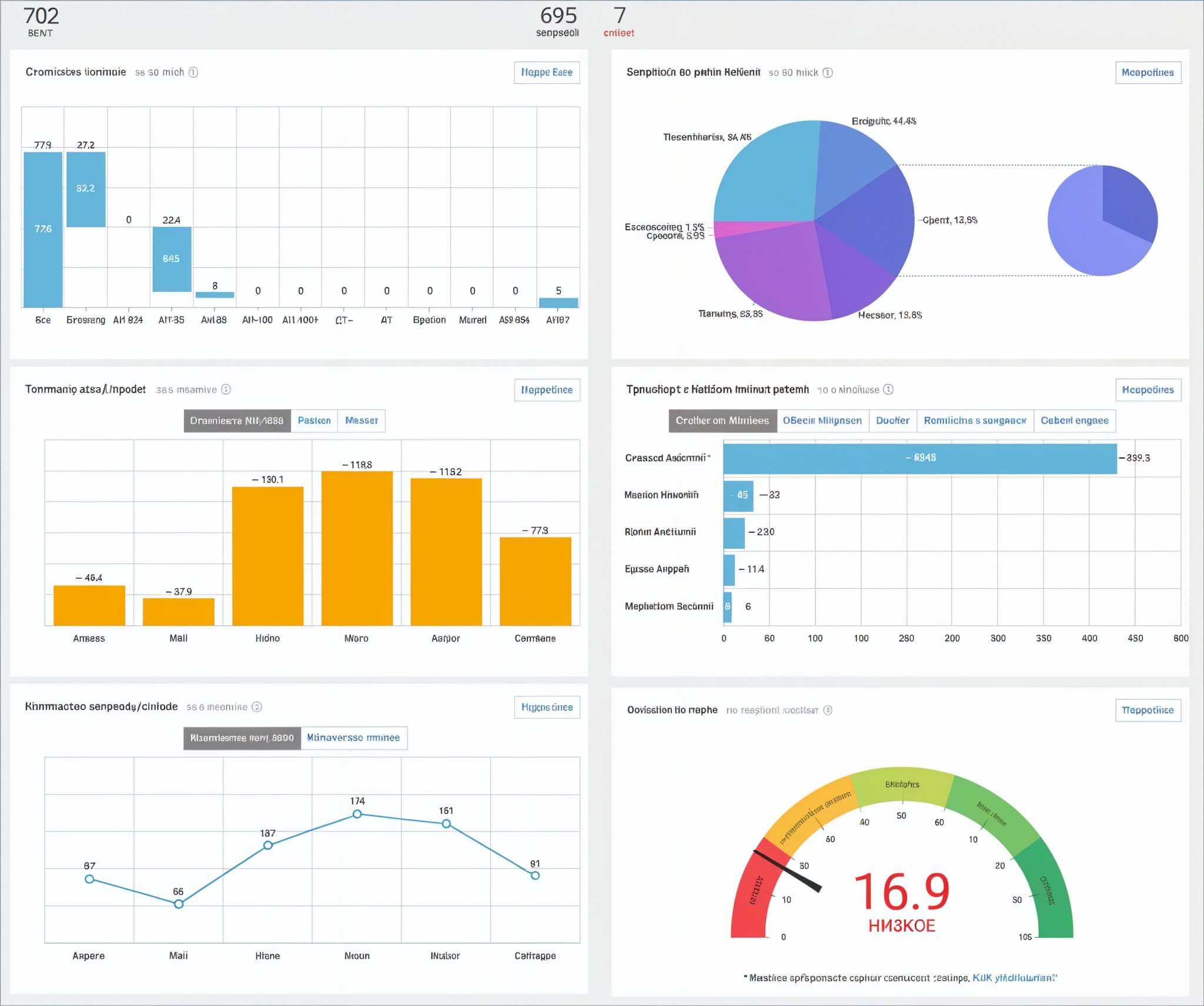Click details button on gauge panel

1148,710
